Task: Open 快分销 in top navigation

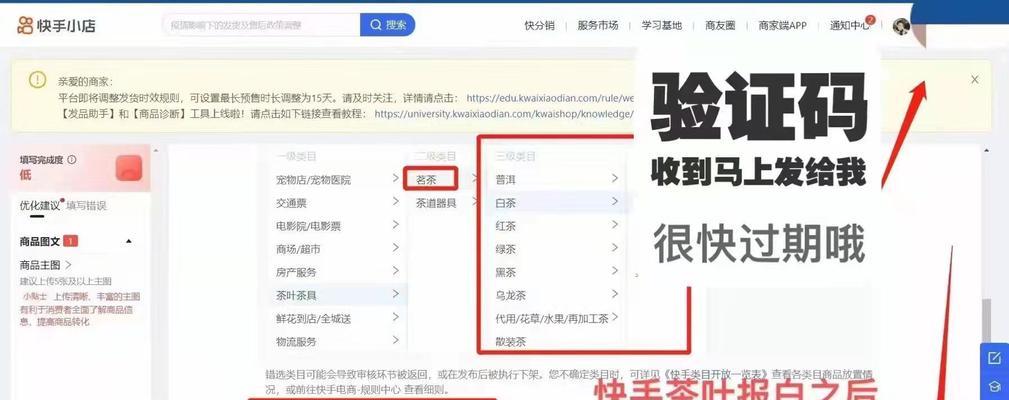Action: 539,26
